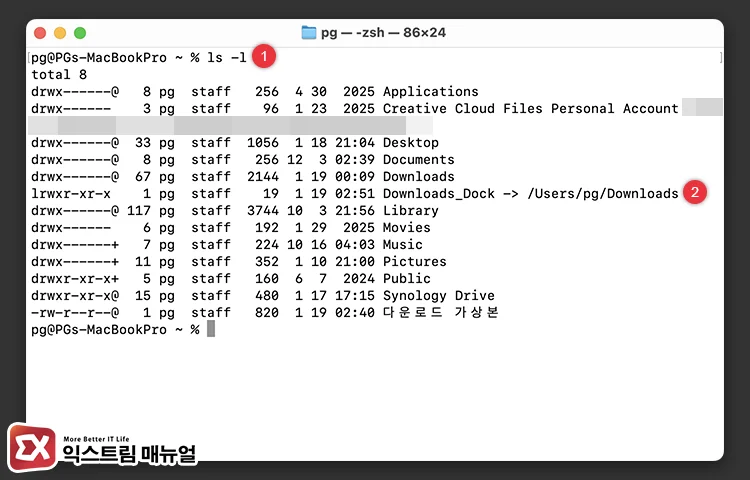Click the window title 'pg — -zsh — 86×24'
Image resolution: width=750 pixels, height=480 pixels.
(383, 33)
